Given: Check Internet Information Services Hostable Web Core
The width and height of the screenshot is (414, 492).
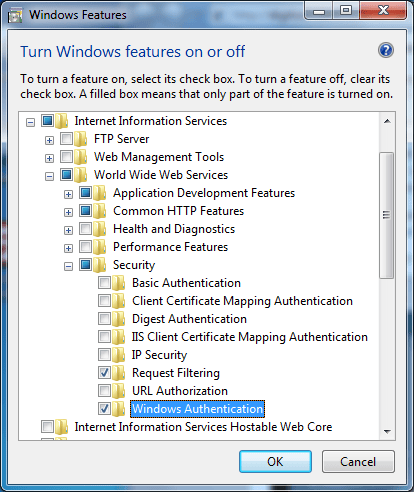Looking at the screenshot, I should coord(47,426).
